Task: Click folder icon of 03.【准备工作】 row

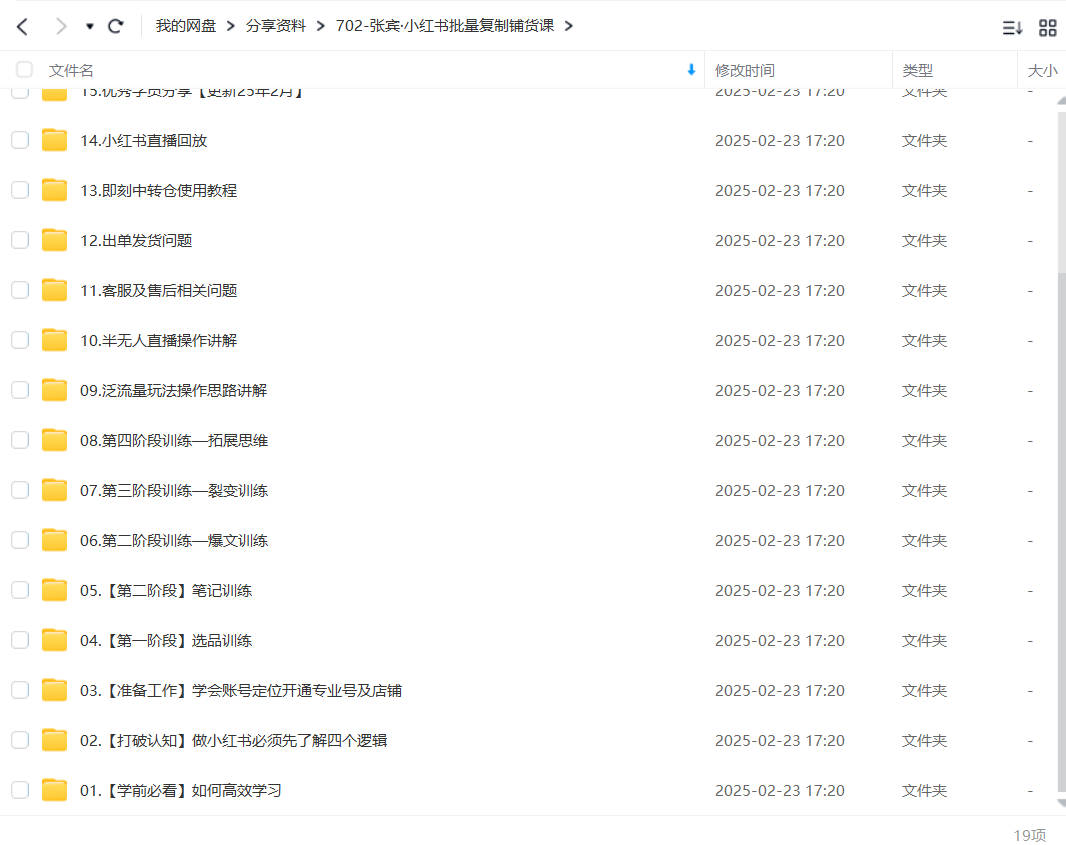Action: coord(54,690)
